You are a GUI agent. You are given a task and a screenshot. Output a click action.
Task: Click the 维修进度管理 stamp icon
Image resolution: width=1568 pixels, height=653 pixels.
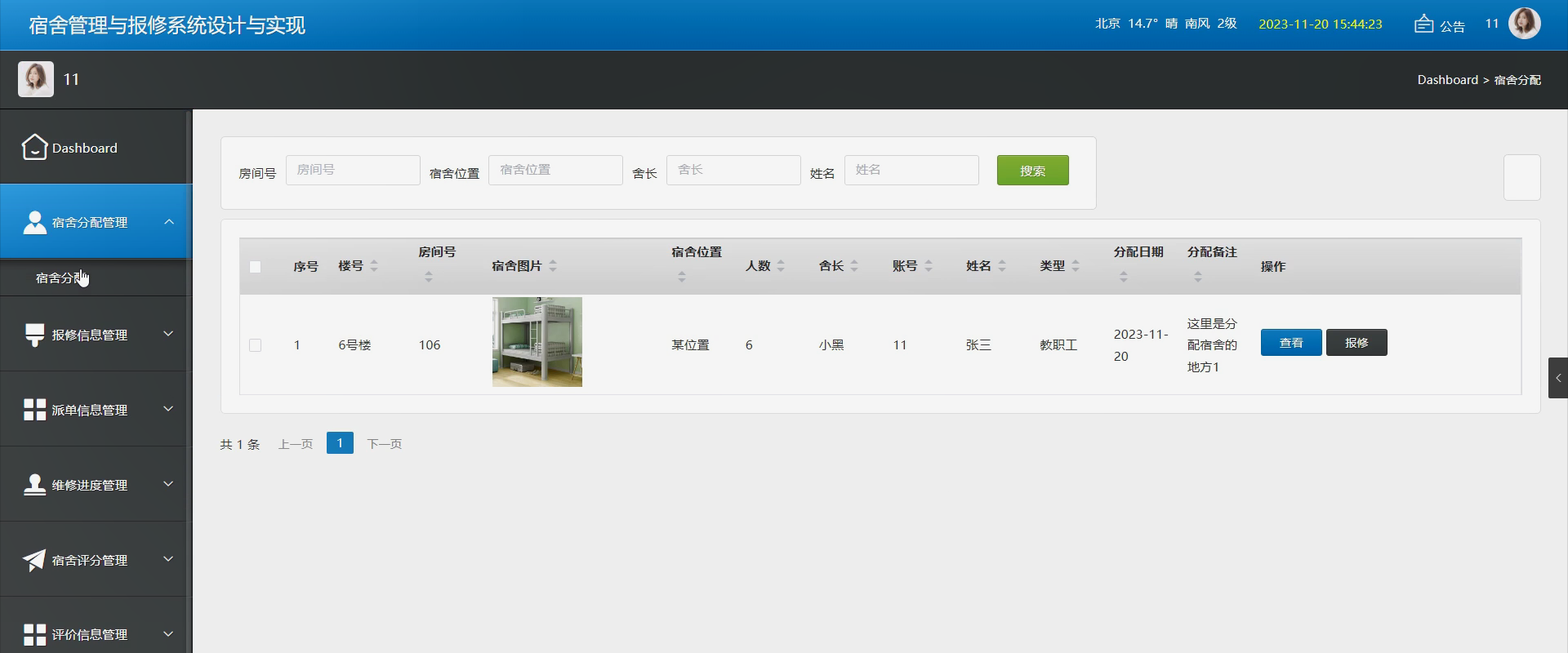pyautogui.click(x=34, y=485)
